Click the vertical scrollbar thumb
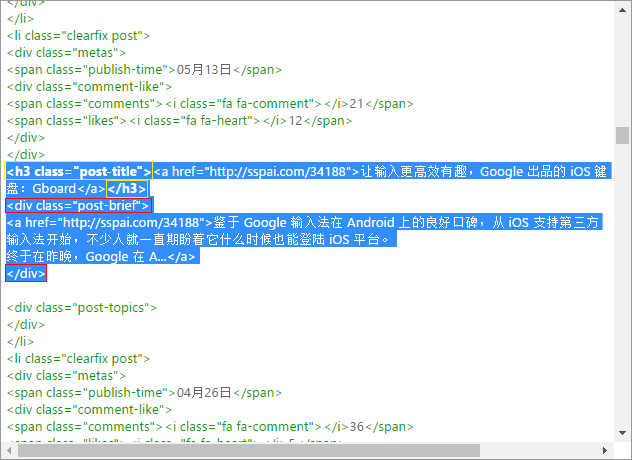This screenshot has width=632, height=460. 622,135
